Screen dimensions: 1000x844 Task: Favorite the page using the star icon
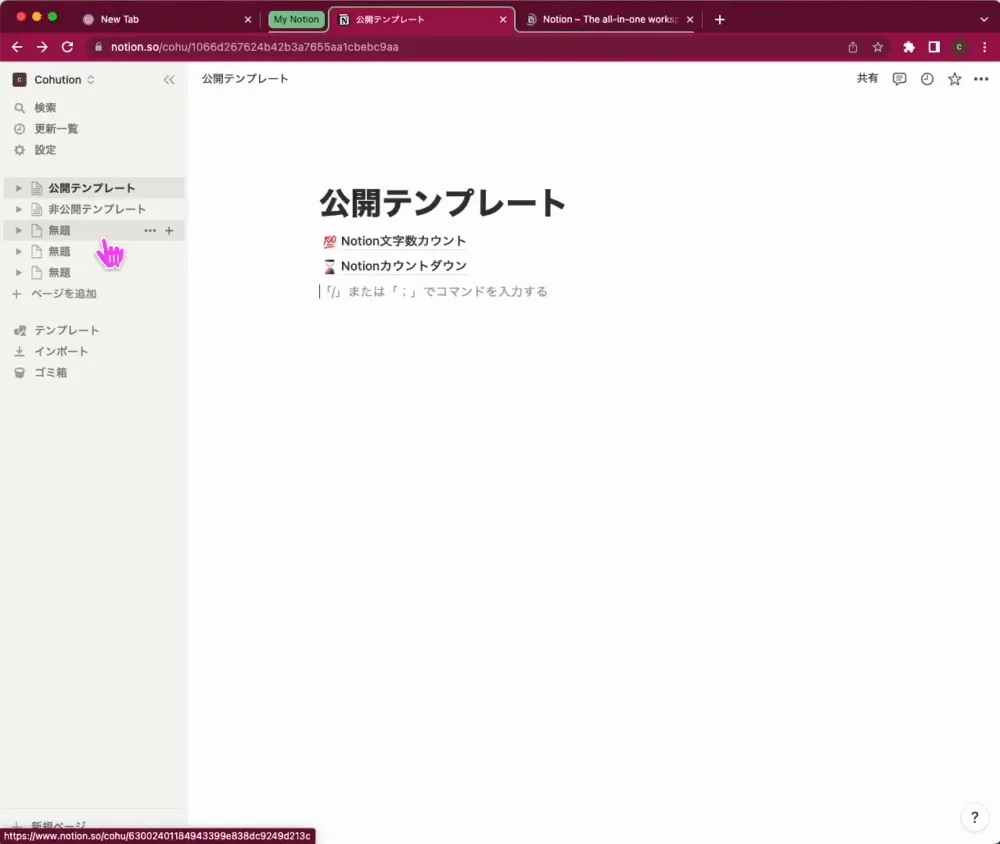pos(953,79)
